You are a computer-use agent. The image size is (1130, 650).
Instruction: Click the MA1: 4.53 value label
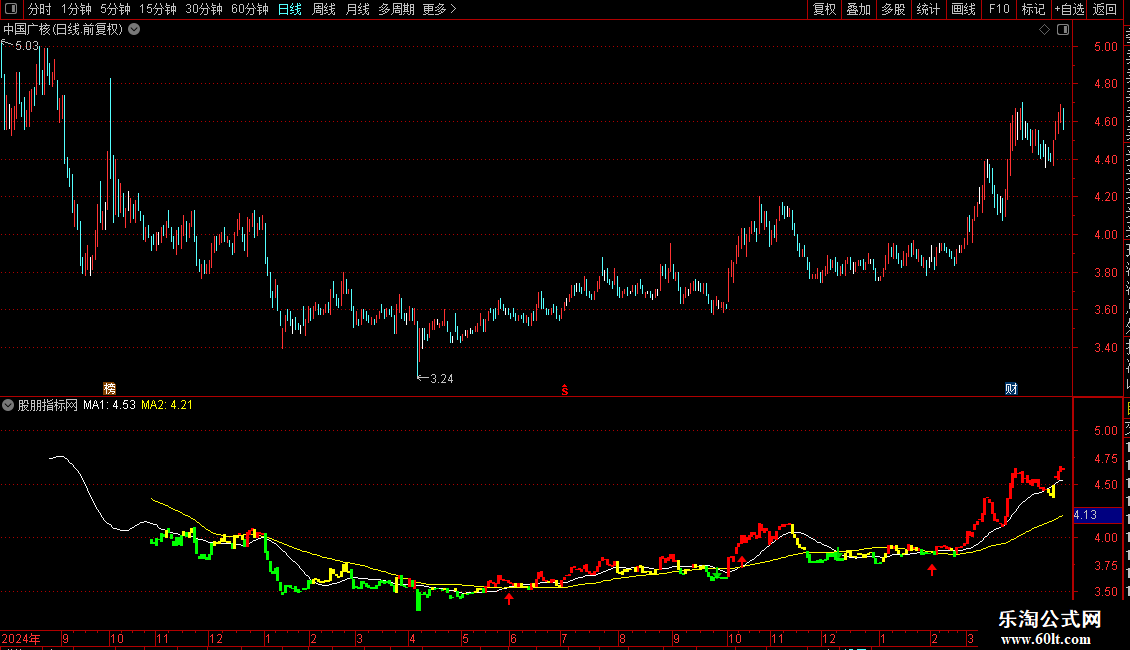click(109, 405)
